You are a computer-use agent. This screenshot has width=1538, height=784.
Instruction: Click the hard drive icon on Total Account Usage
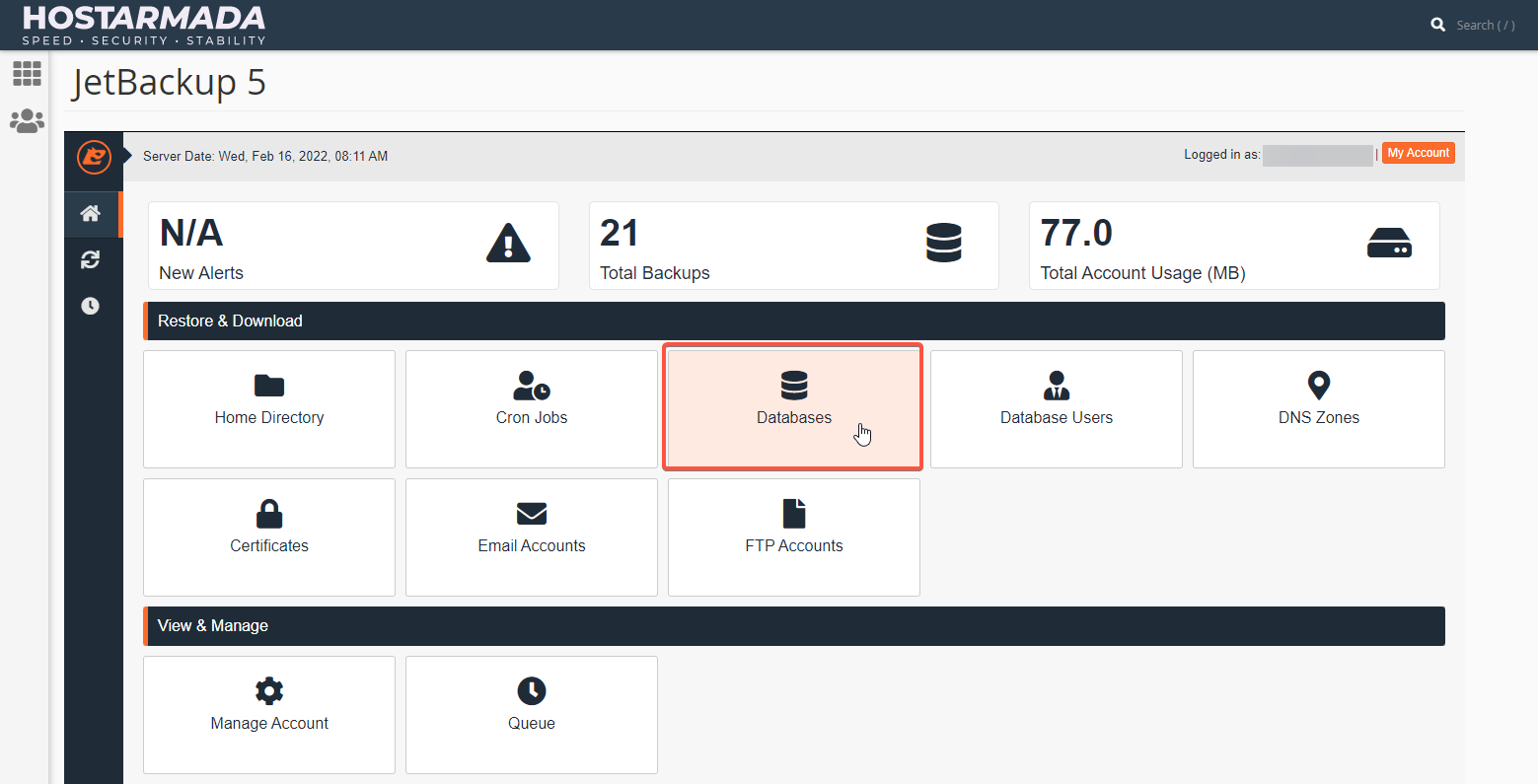point(1390,243)
